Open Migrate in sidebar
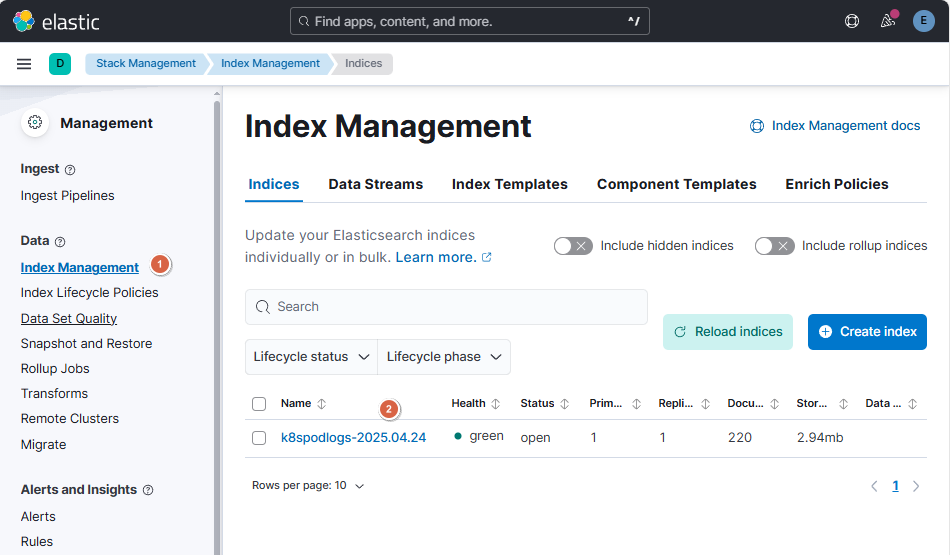Viewport: 950px width, 555px height. [x=44, y=445]
